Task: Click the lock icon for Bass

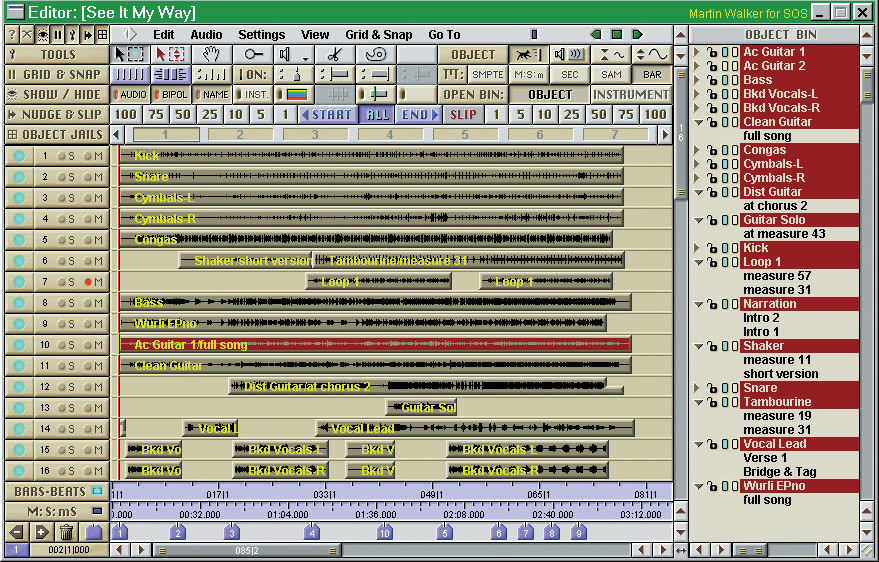Action: [x=711, y=80]
